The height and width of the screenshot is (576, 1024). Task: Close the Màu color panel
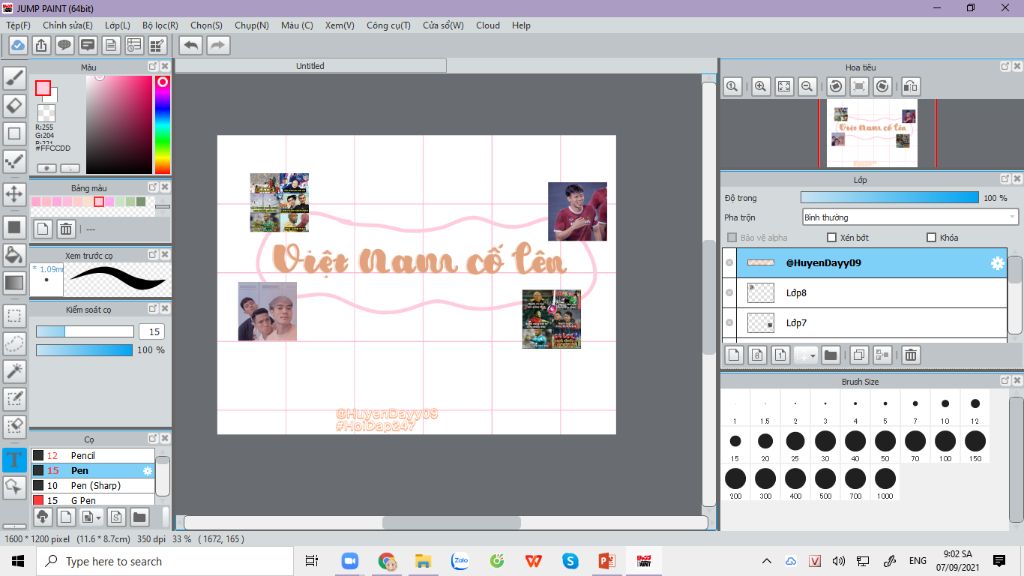coord(165,67)
